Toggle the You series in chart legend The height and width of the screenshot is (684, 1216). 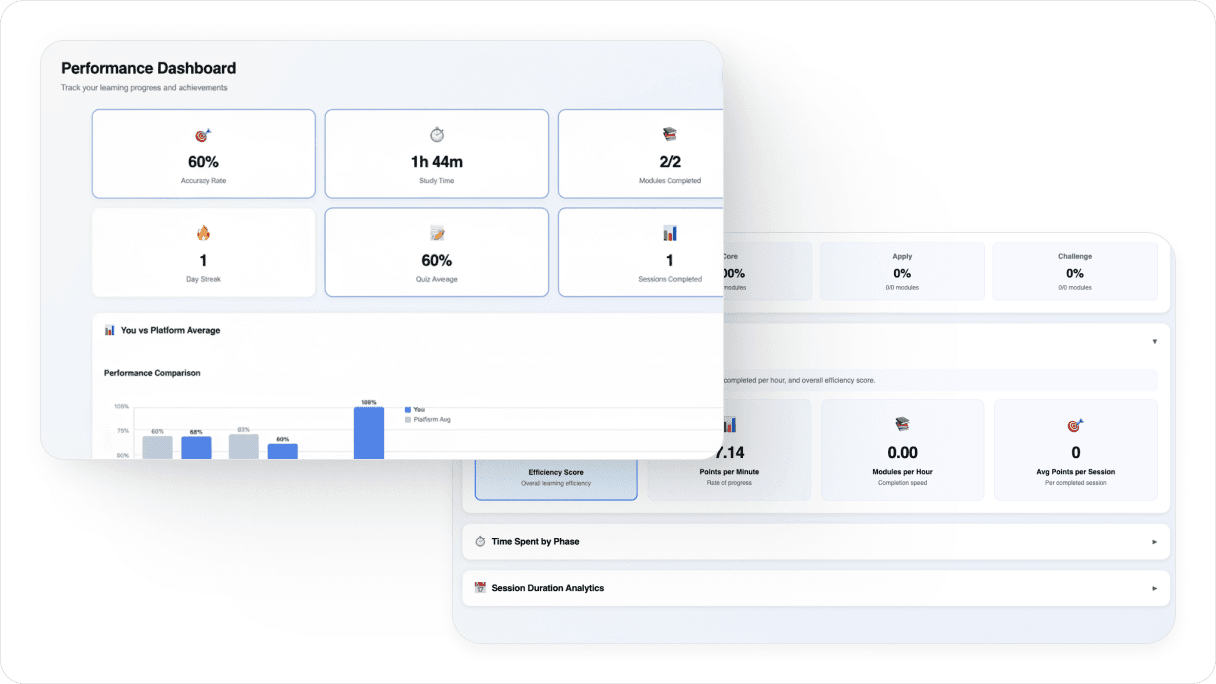(414, 410)
